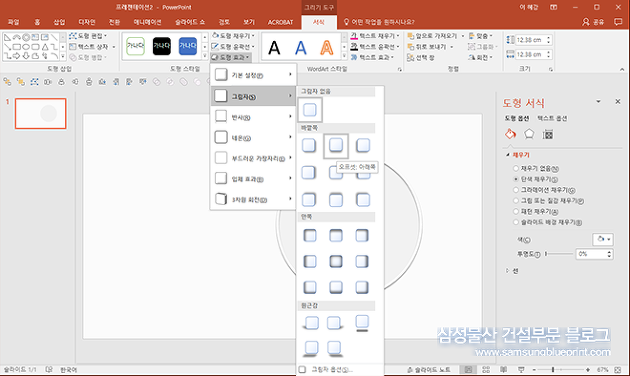
Task: Select Pattern fill (패턴 채우기) radio button
Action: coord(516,211)
